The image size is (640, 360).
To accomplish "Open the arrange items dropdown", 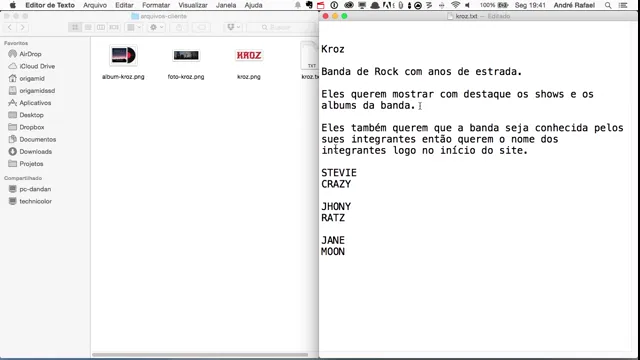I will 134,27.
